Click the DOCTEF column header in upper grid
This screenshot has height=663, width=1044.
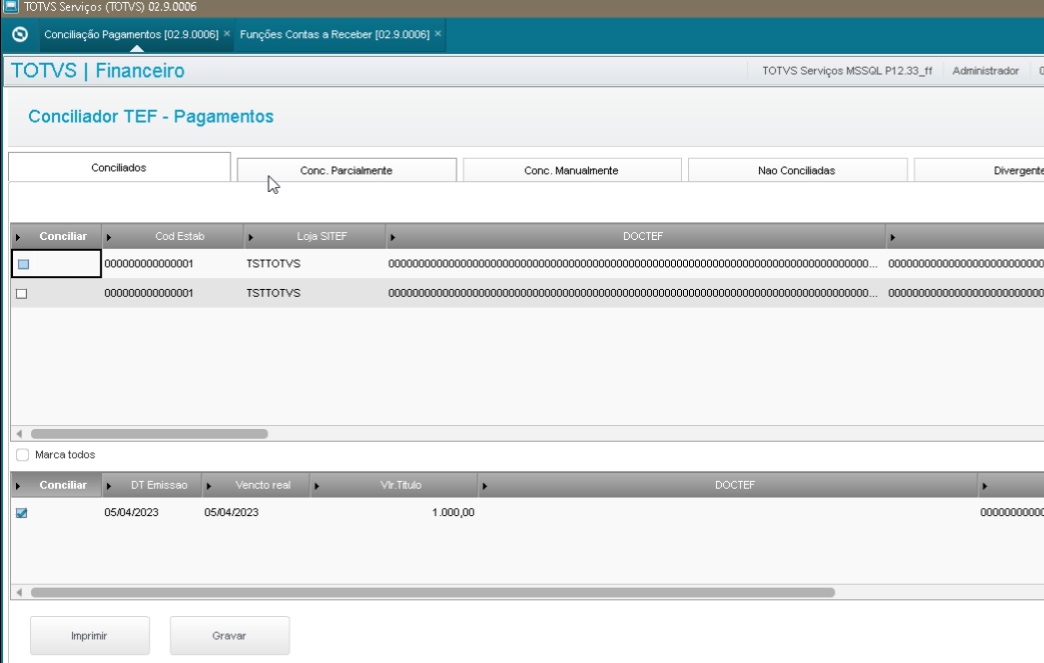coord(636,236)
